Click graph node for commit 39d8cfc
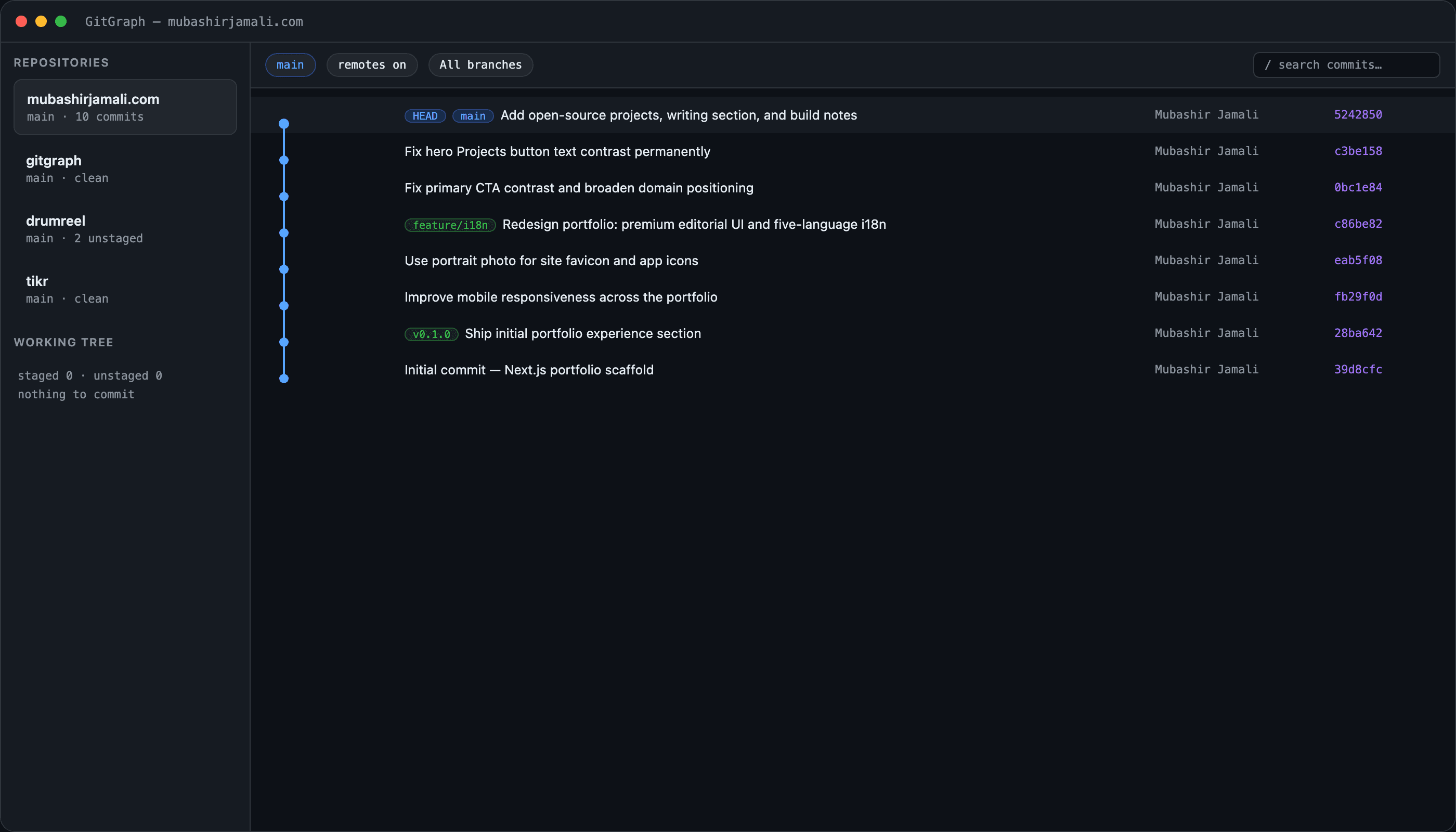This screenshot has width=1456, height=832. [x=283, y=378]
